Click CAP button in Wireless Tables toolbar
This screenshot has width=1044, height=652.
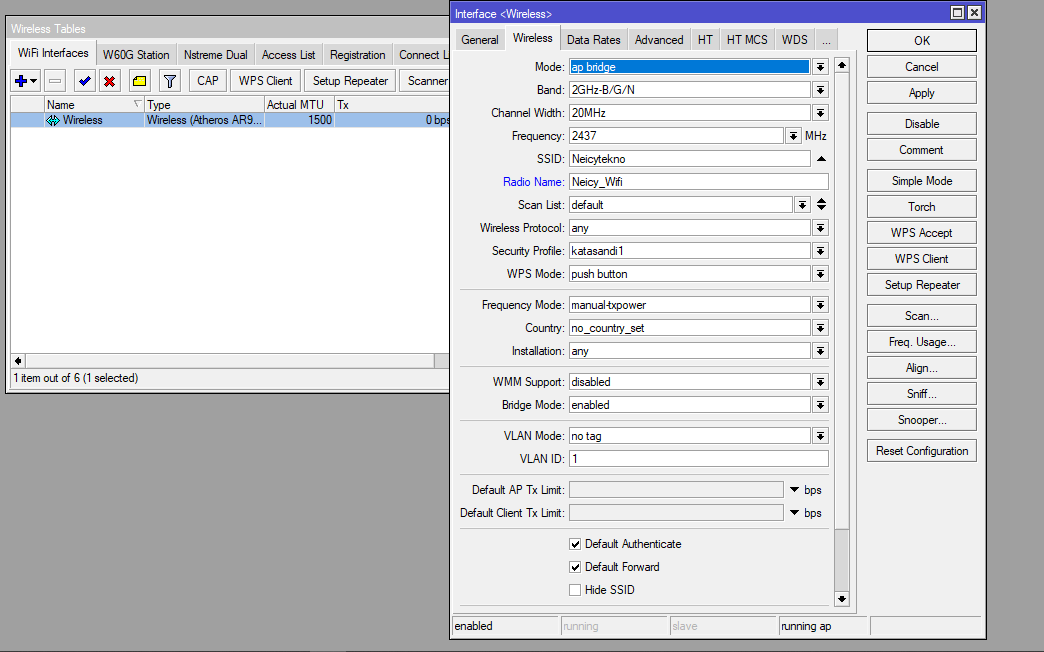pyautogui.click(x=208, y=81)
